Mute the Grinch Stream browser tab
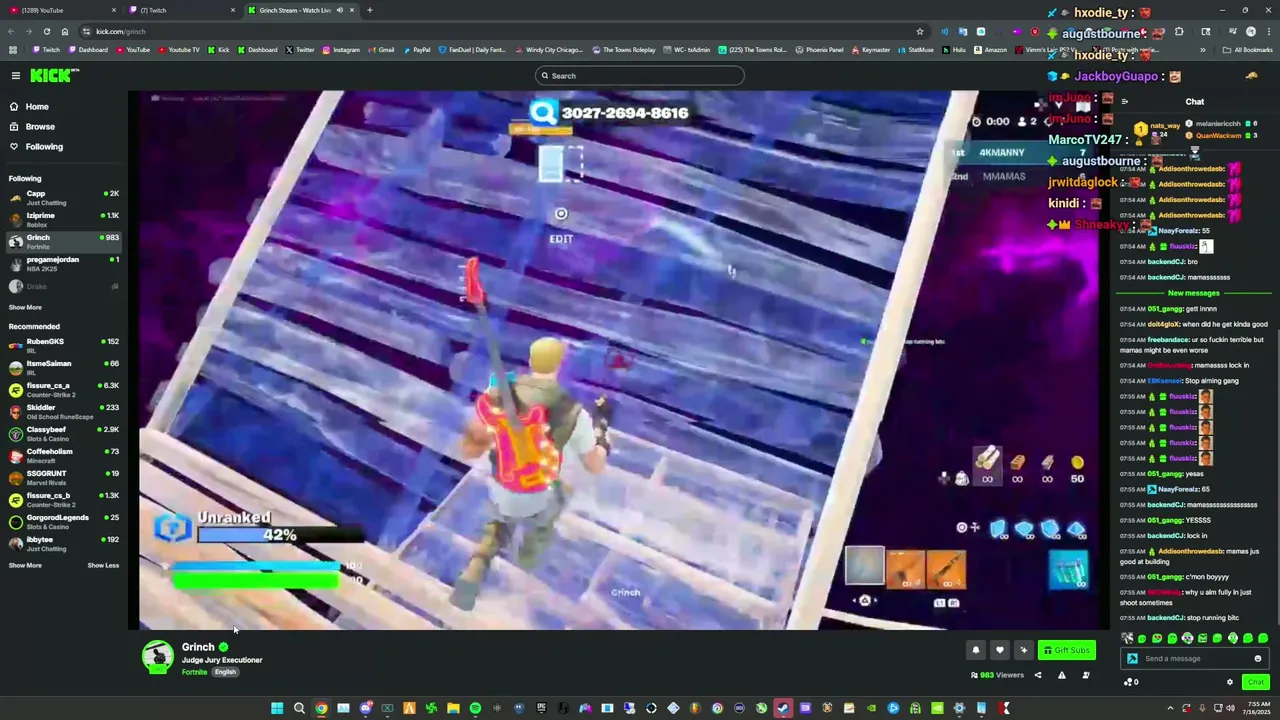The width and height of the screenshot is (1280, 720). tap(339, 10)
